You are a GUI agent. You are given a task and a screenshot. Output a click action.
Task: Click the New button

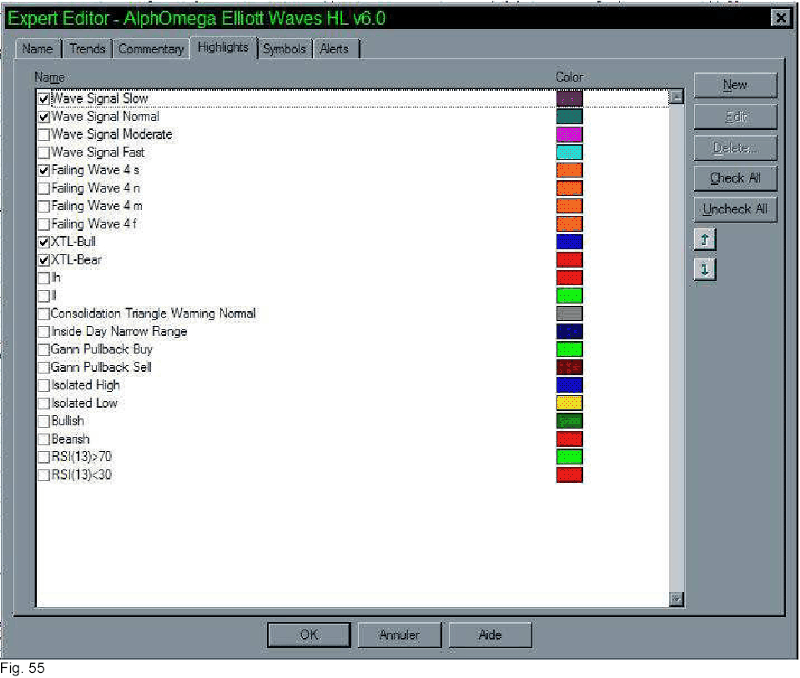pos(735,85)
